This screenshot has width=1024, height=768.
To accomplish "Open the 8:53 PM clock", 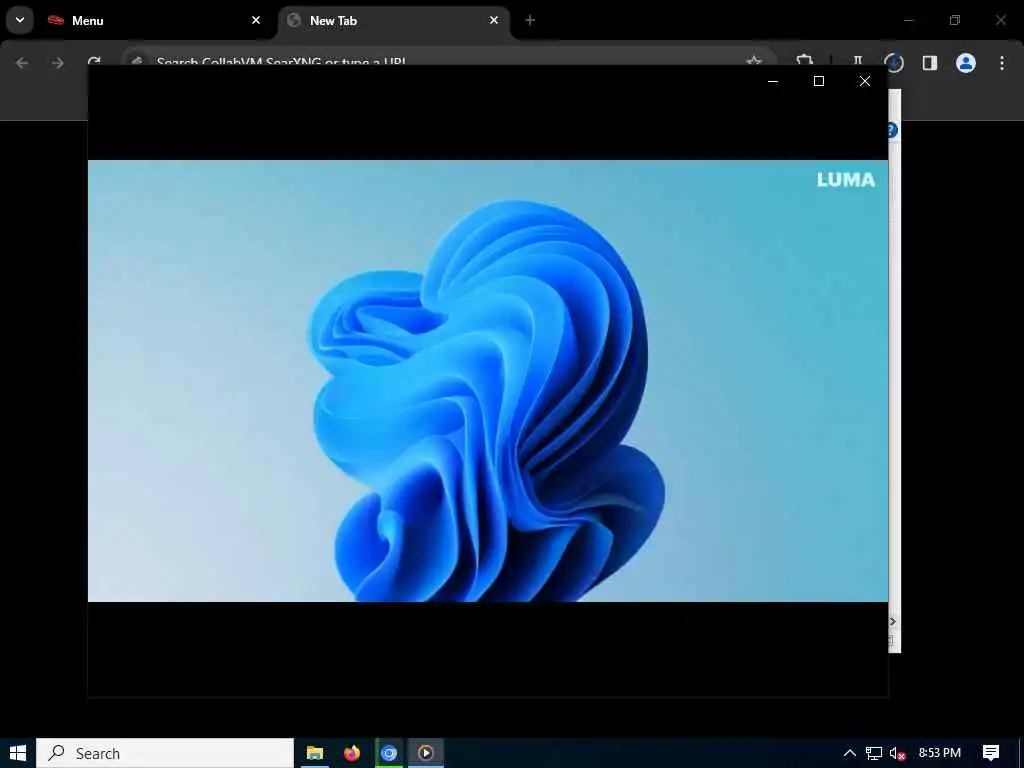I will point(939,753).
